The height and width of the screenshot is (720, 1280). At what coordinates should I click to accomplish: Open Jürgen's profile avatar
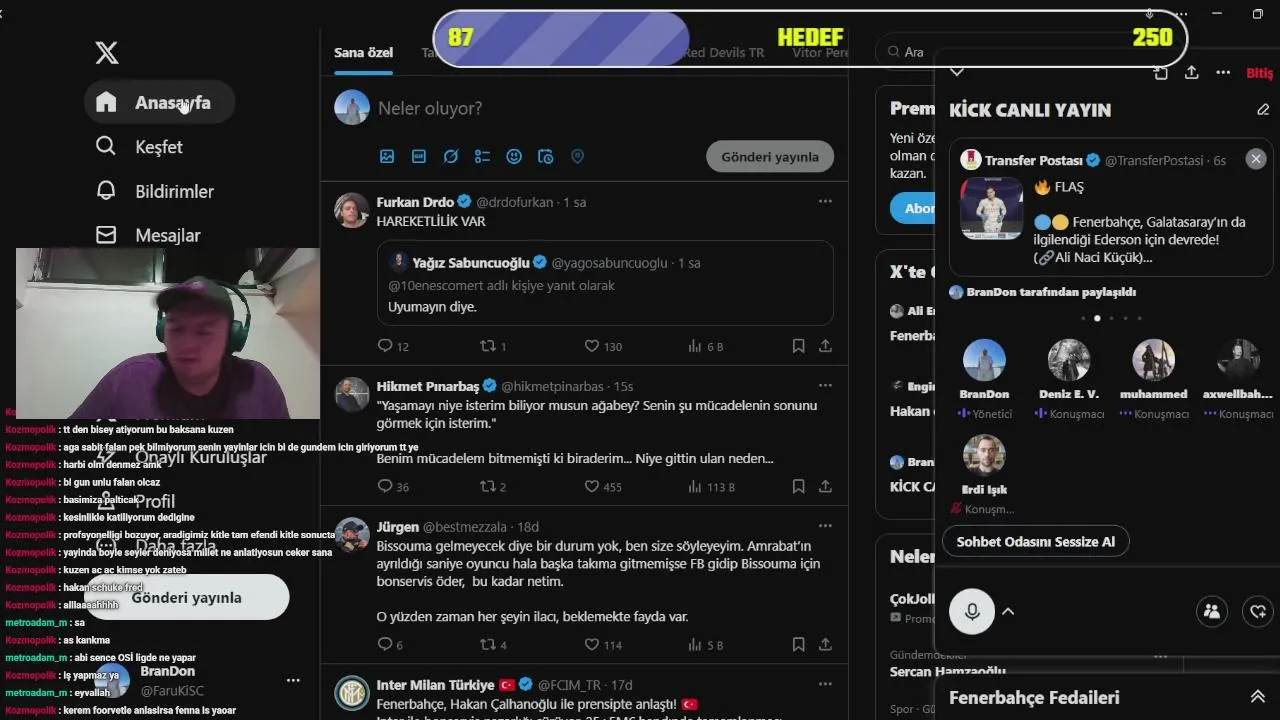[352, 535]
